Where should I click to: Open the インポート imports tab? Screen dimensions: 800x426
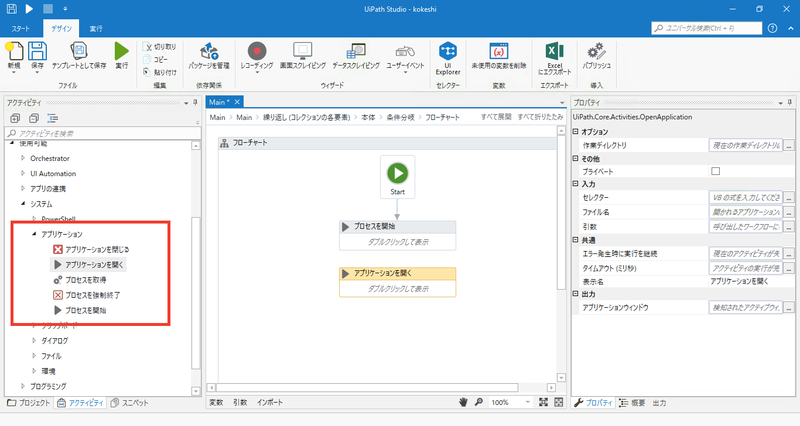click(270, 402)
